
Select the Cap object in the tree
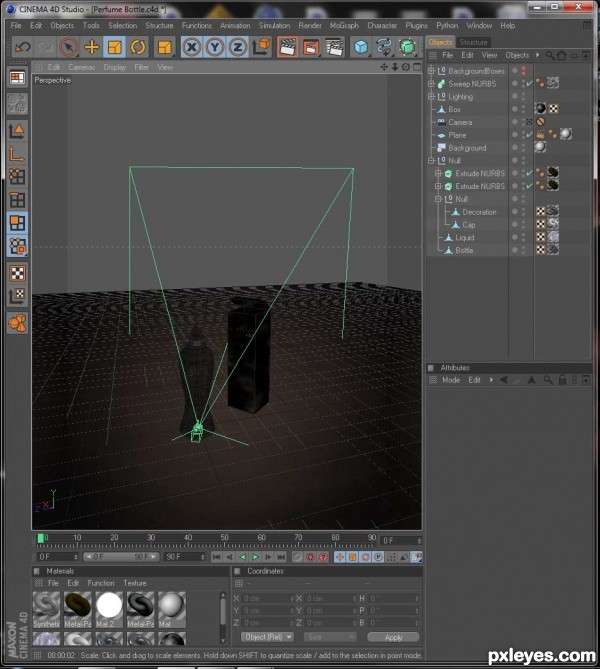(469, 225)
